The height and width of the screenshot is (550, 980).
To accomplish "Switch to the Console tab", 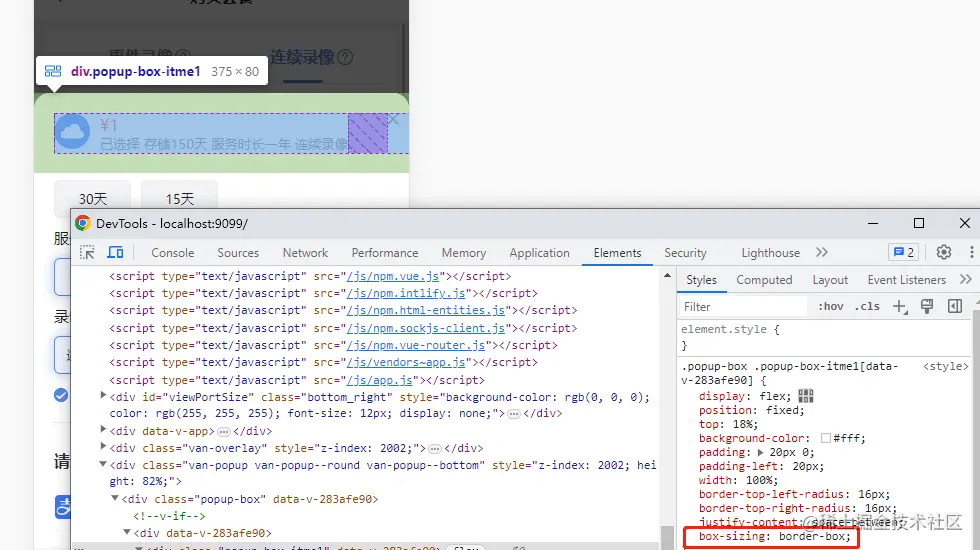I will tap(172, 252).
